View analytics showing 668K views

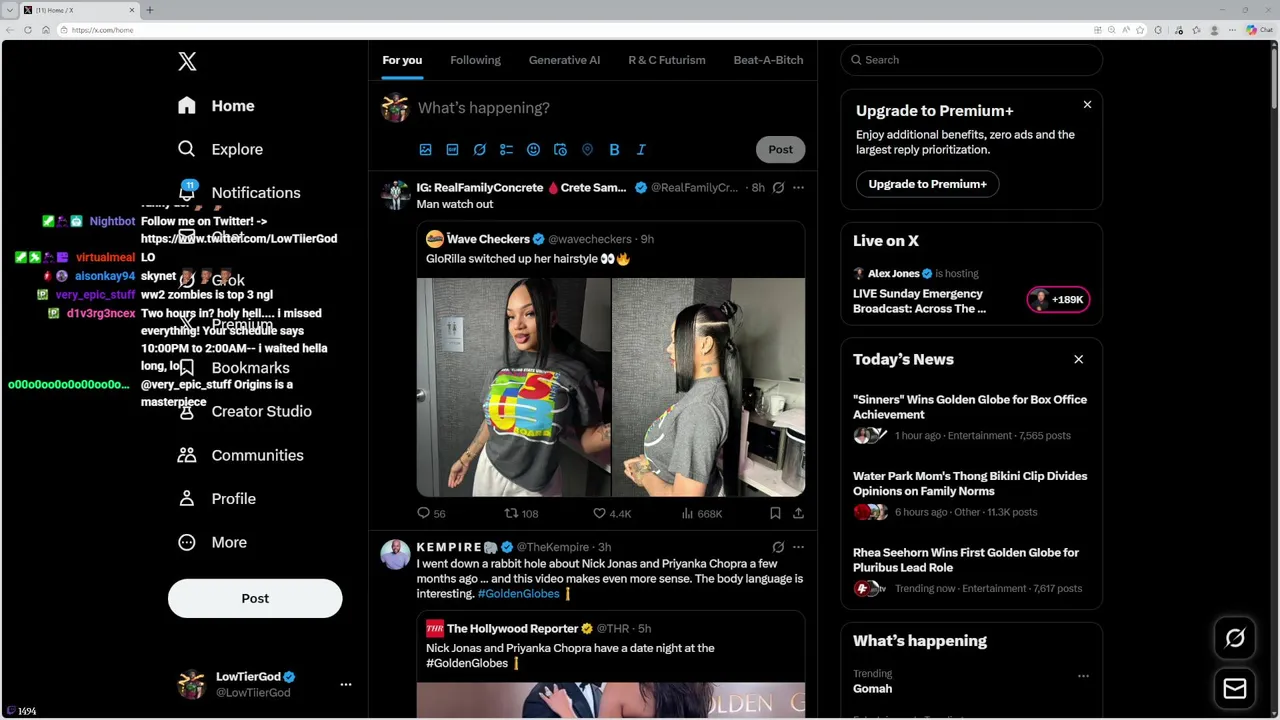pos(701,513)
